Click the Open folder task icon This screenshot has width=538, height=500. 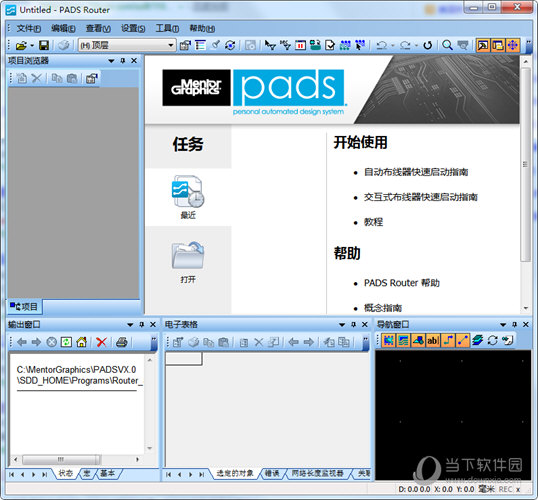coord(188,255)
